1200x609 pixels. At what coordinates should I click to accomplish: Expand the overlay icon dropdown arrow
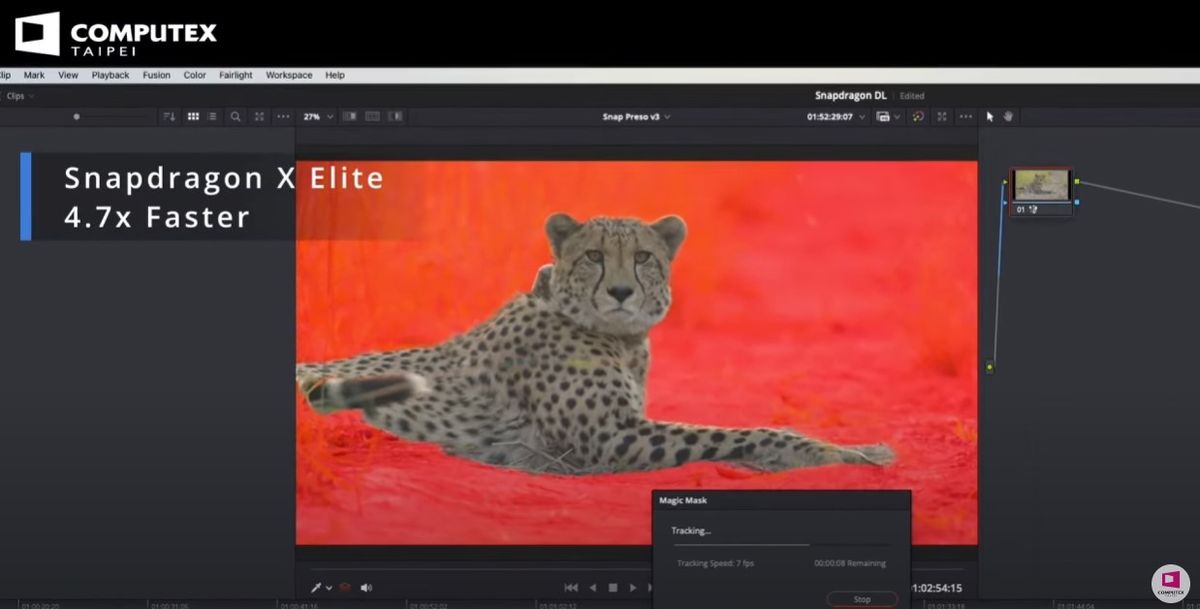897,117
